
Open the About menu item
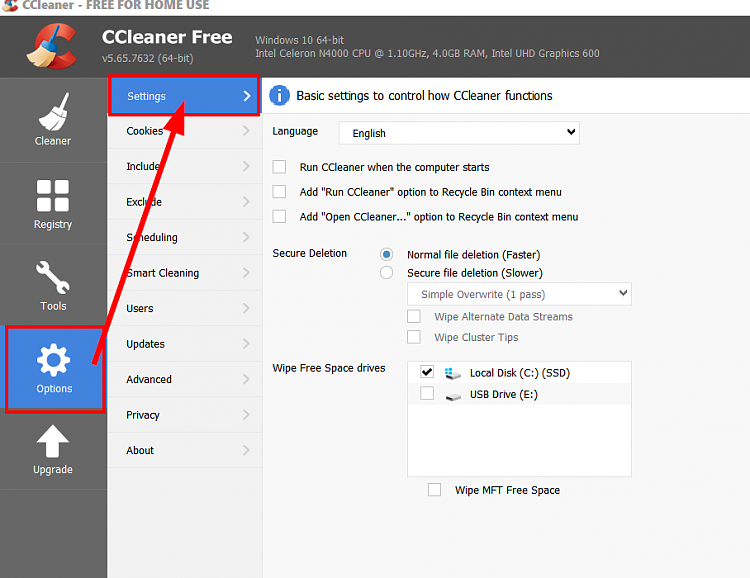point(185,450)
